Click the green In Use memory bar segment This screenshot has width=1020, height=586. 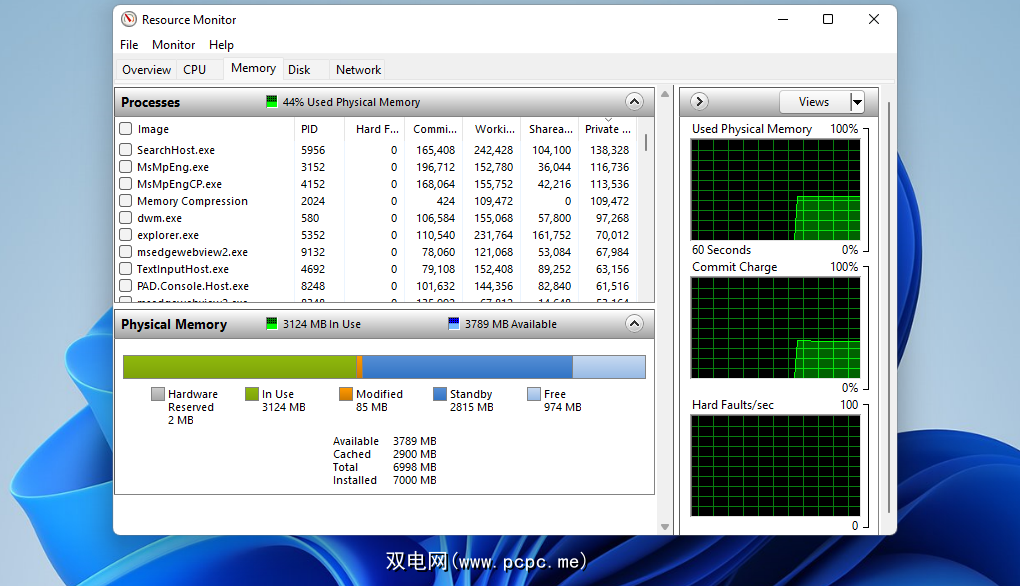pyautogui.click(x=240, y=367)
